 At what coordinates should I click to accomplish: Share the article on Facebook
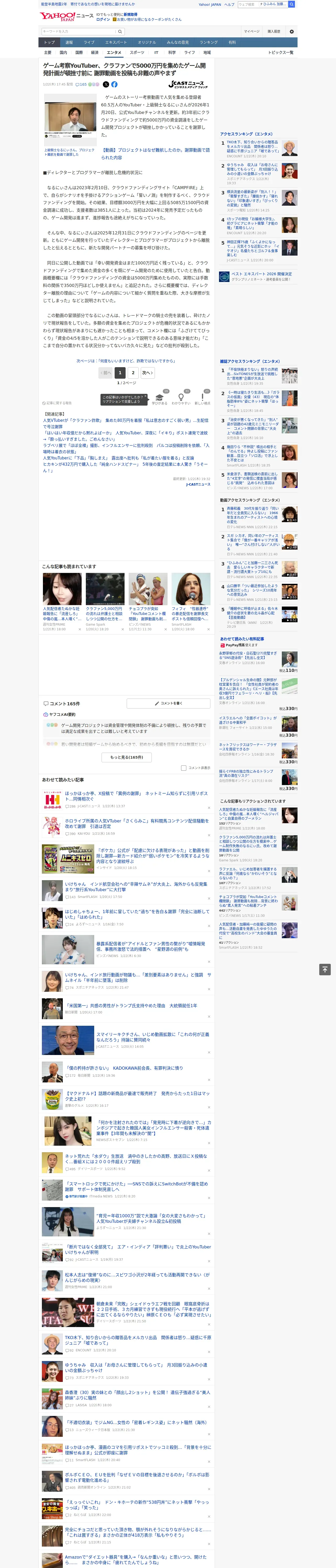(x=114, y=85)
